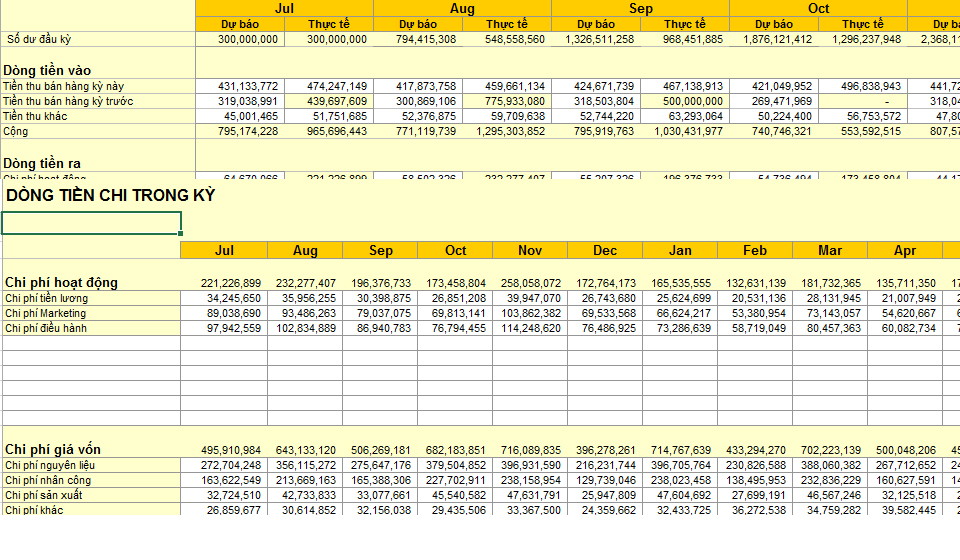The height and width of the screenshot is (560, 960).
Task: Click the 'Chi phí nhân công' row label
Action: pos(47,480)
